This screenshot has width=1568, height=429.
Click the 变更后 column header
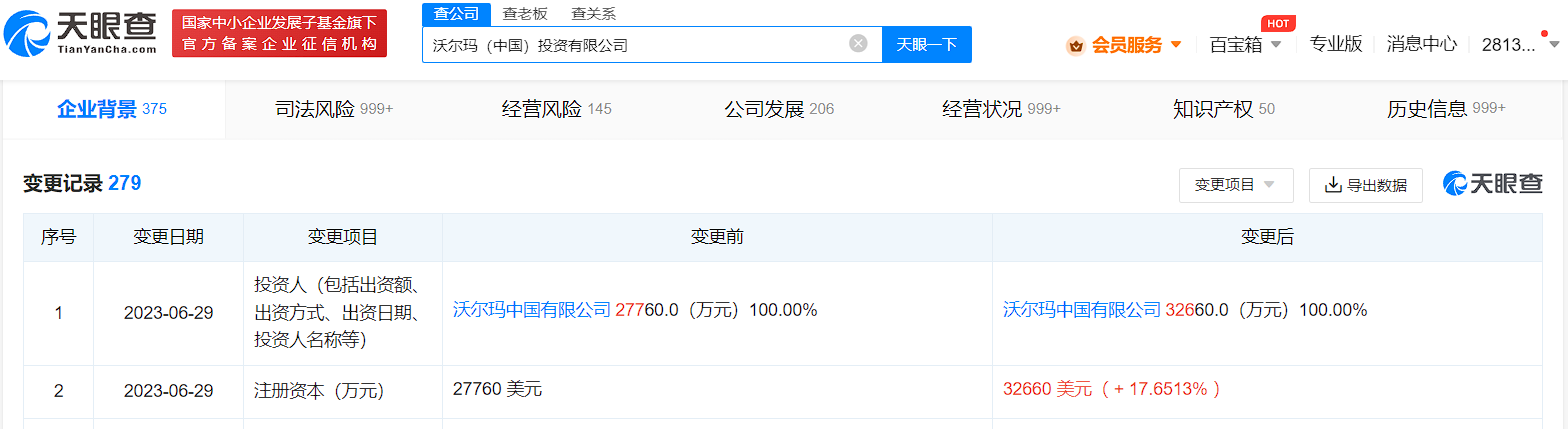pos(1267,237)
